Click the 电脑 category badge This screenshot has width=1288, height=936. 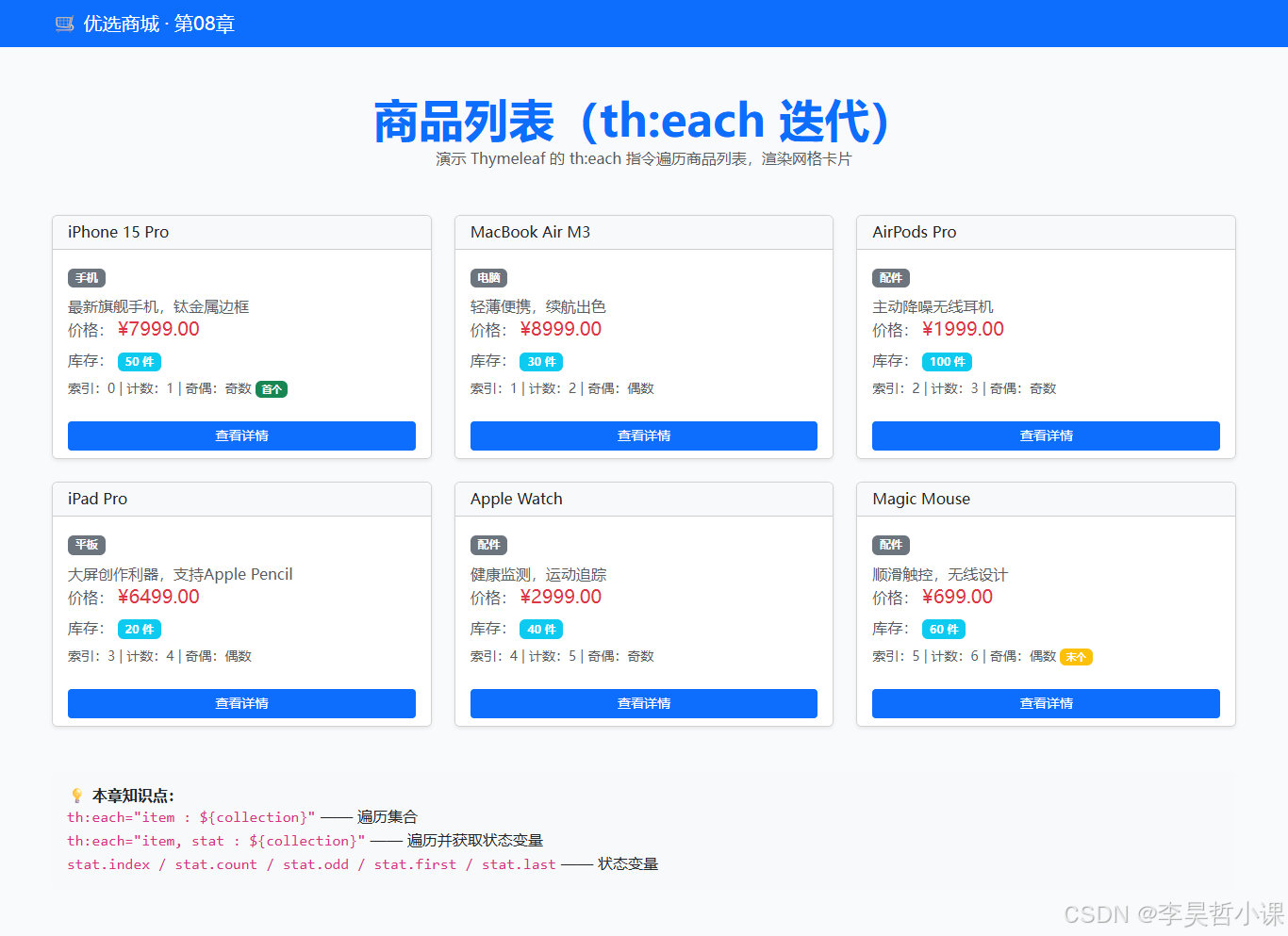point(488,278)
